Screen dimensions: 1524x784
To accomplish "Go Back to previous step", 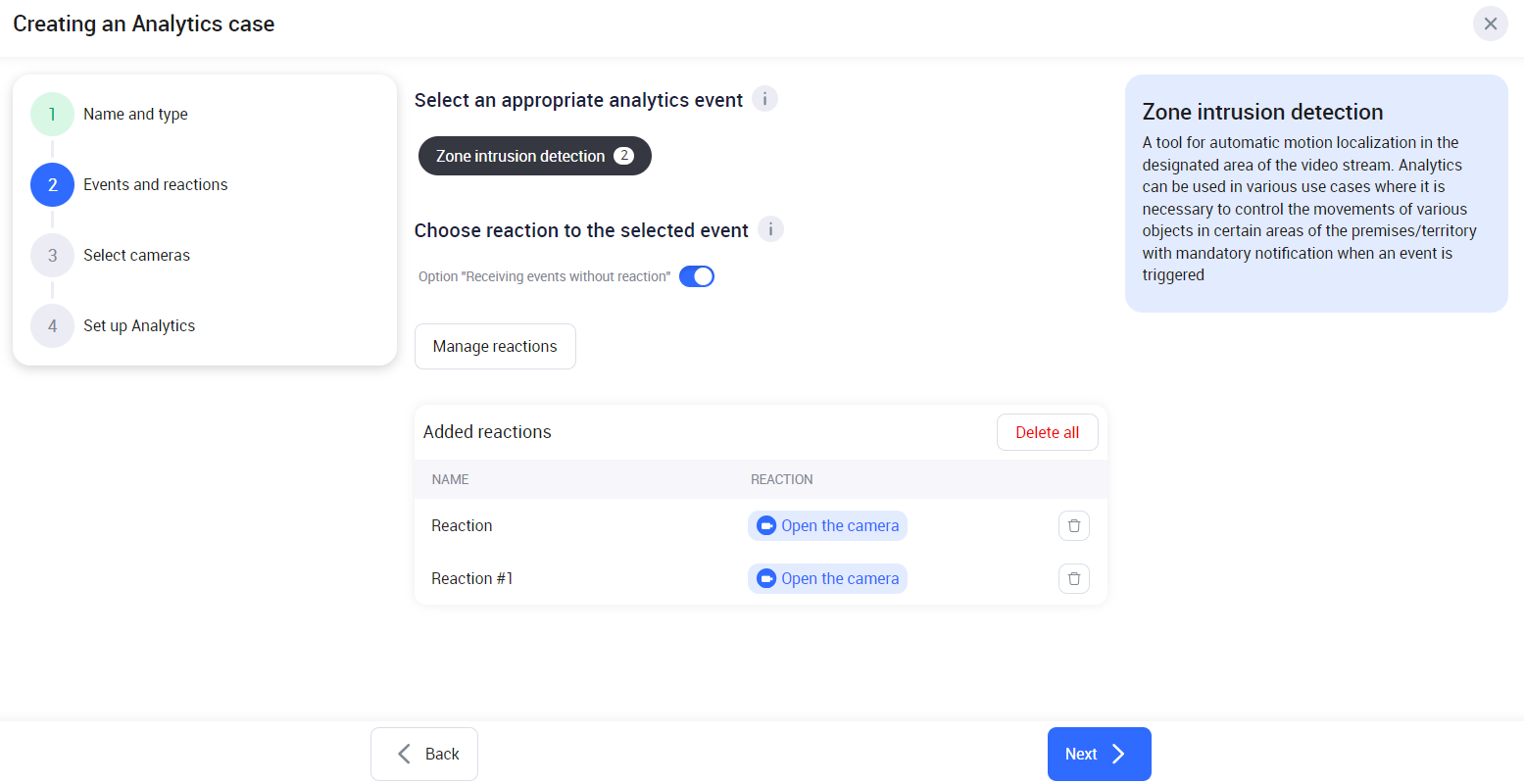I will [424, 754].
